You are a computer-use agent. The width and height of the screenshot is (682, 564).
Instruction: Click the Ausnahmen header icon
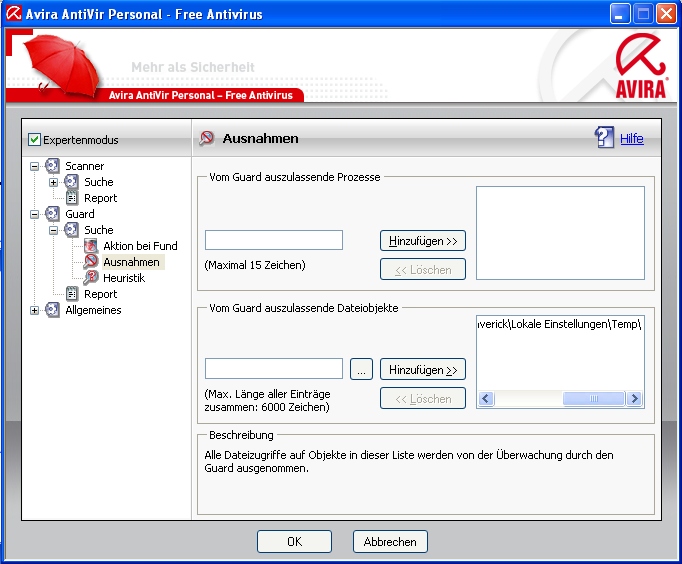(207, 138)
